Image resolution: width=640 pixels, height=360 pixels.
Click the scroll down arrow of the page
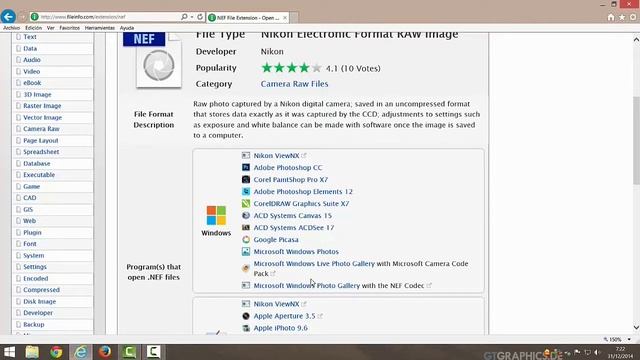point(636,327)
